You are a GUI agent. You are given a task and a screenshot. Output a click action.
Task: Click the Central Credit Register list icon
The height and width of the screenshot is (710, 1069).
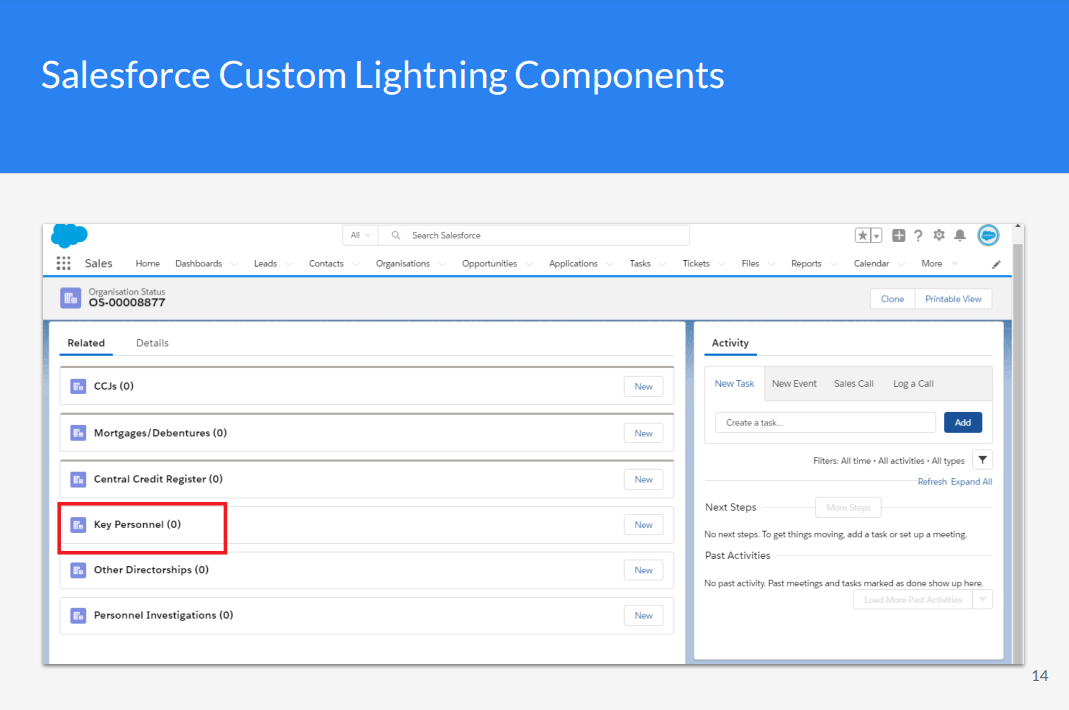78,479
